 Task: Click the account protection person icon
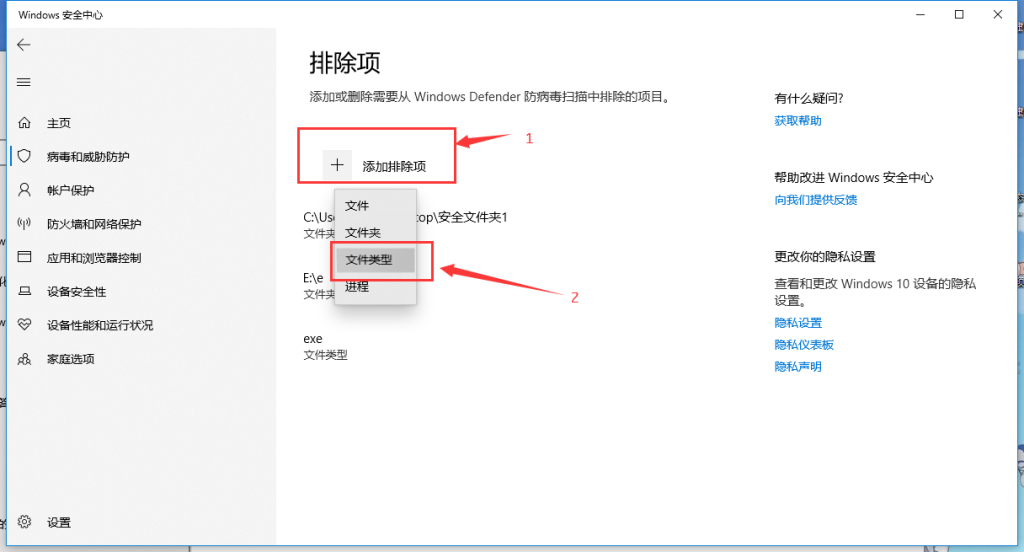coord(25,190)
